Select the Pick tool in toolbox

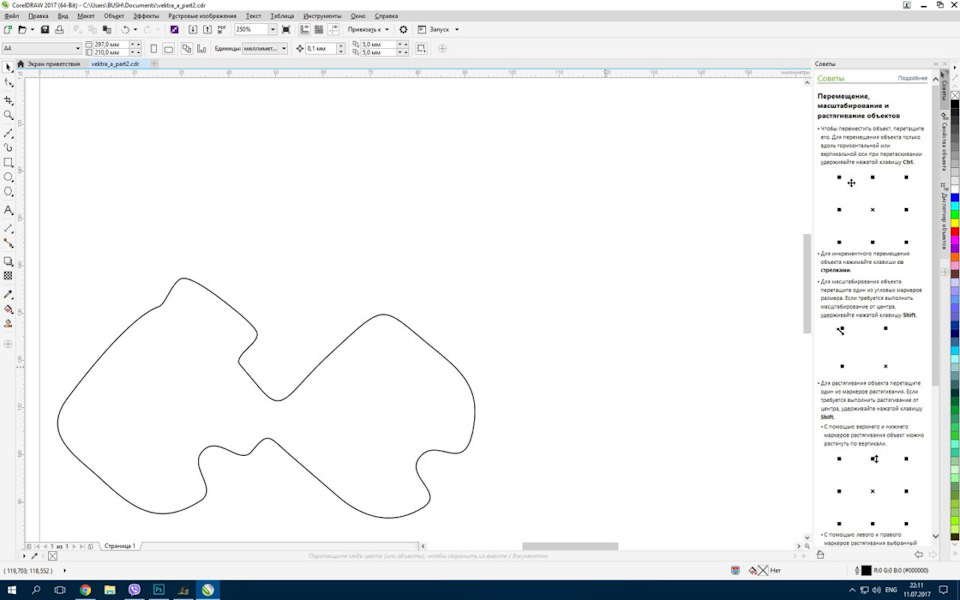click(8, 67)
